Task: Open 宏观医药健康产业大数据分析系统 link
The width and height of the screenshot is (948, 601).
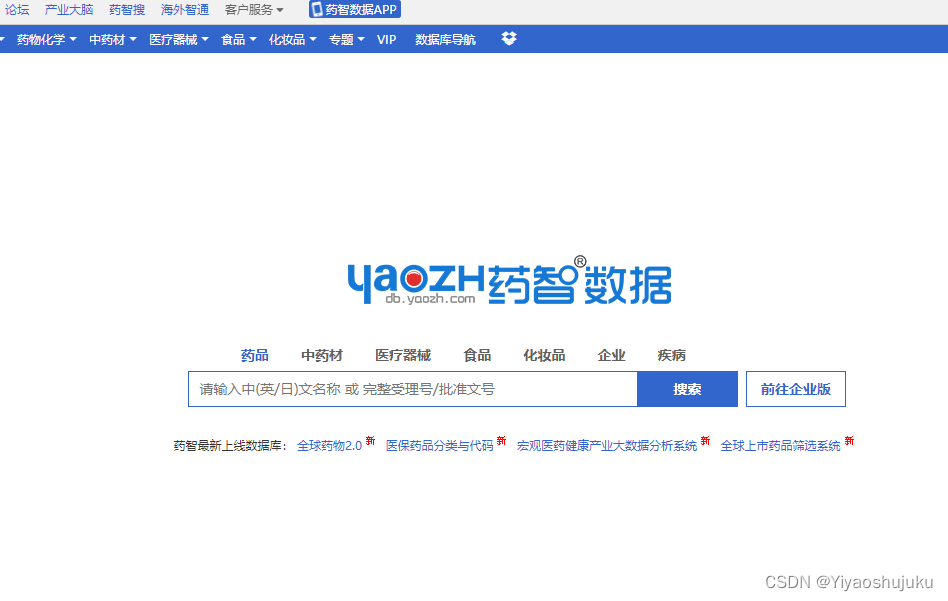Action: (x=607, y=446)
